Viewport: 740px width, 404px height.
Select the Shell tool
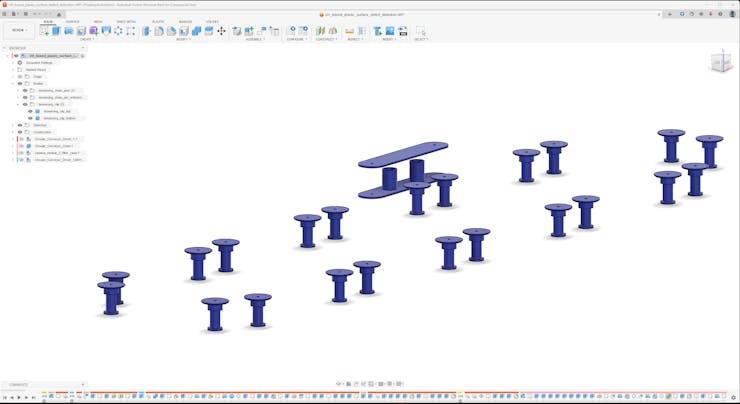point(184,31)
